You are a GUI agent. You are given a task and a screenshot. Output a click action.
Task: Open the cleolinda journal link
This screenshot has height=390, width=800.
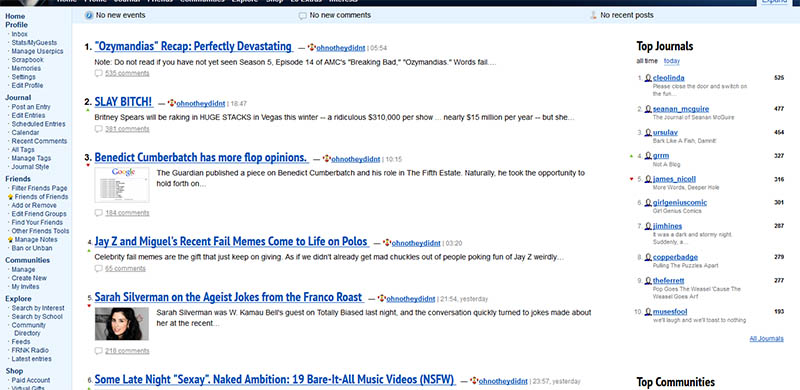668,78
